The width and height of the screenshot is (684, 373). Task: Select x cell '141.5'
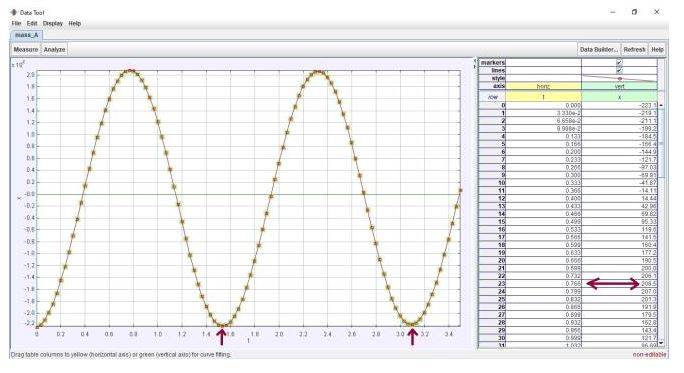coord(619,237)
